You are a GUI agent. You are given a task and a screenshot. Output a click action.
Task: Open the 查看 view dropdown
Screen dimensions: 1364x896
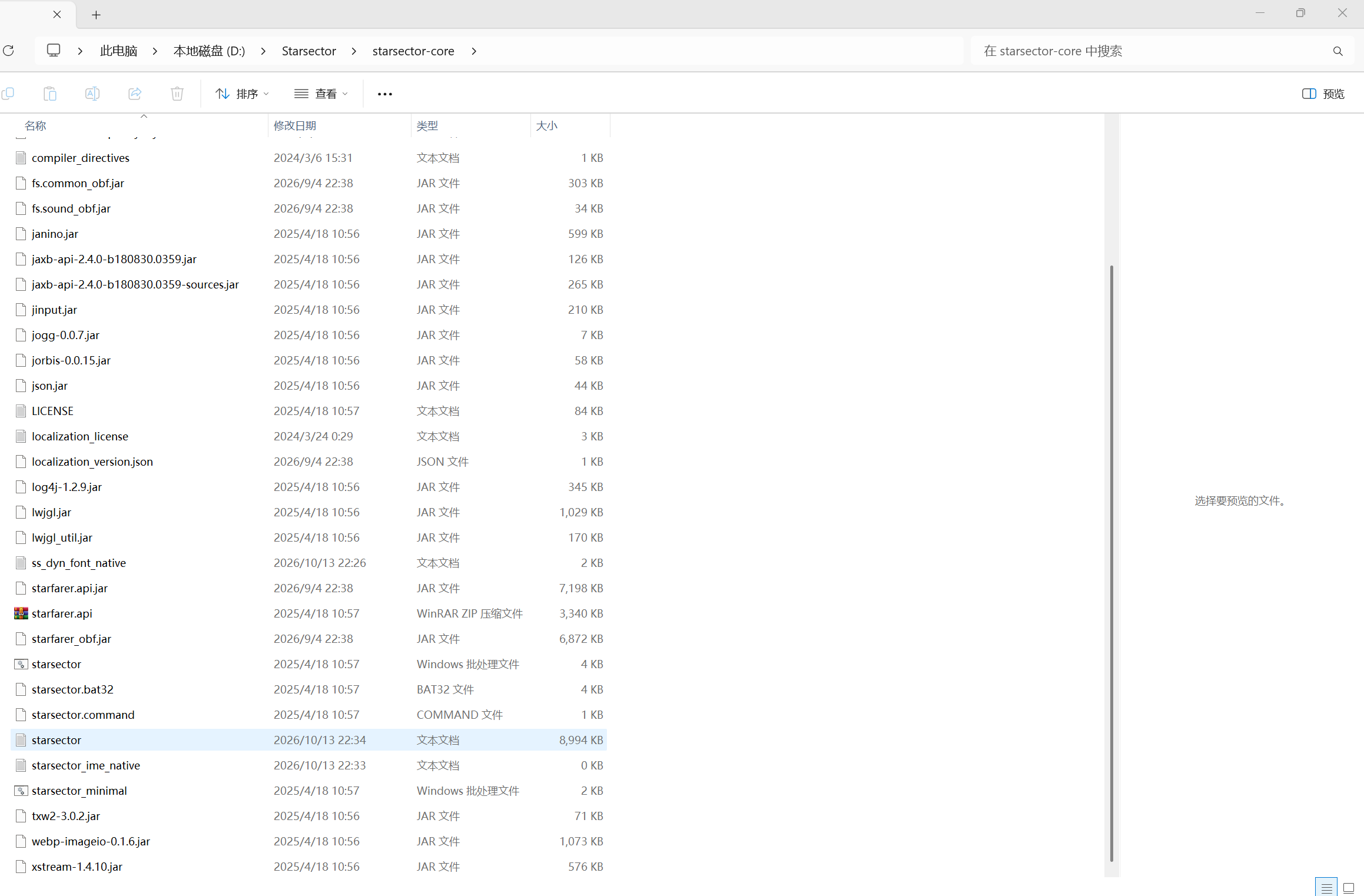tap(321, 94)
